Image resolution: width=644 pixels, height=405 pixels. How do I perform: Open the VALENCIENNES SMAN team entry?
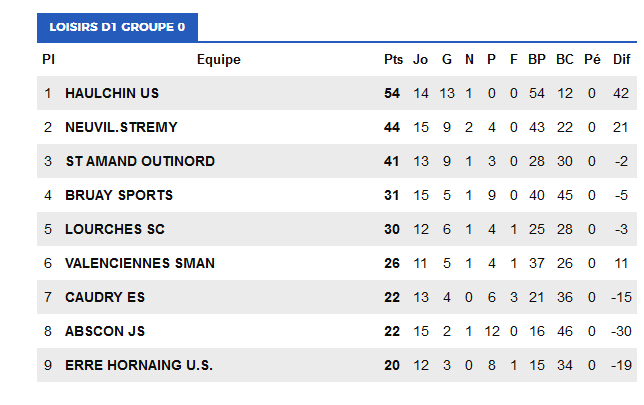[140, 263]
